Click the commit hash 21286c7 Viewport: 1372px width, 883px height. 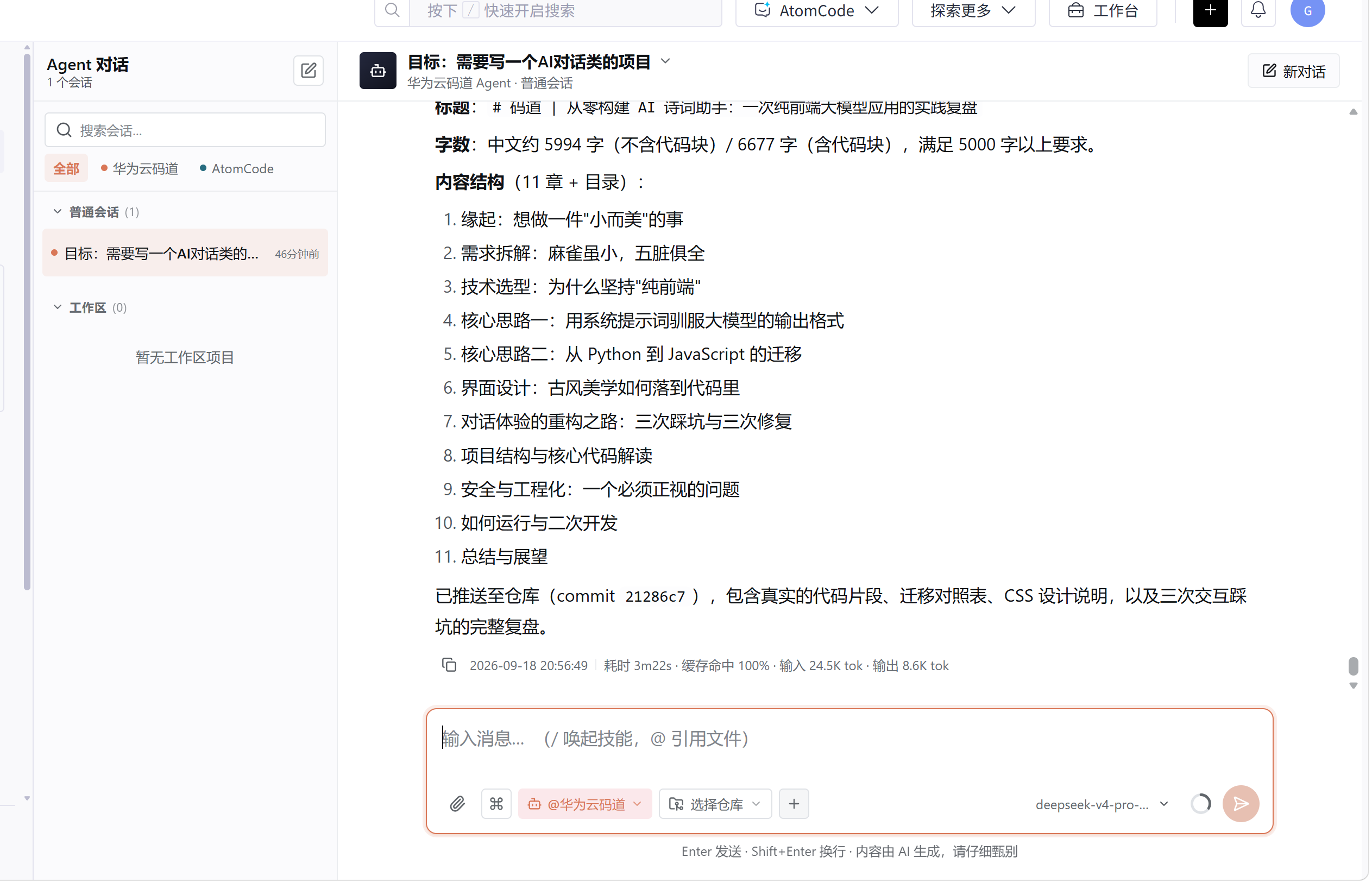pyautogui.click(x=656, y=597)
